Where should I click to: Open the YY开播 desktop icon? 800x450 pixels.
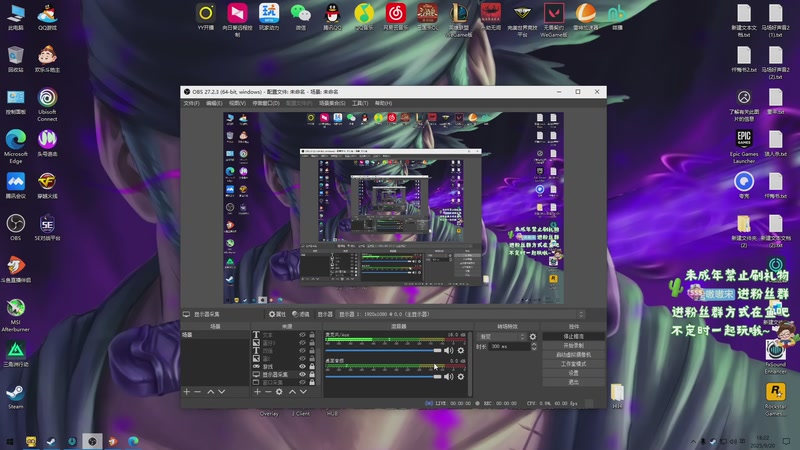tap(206, 16)
